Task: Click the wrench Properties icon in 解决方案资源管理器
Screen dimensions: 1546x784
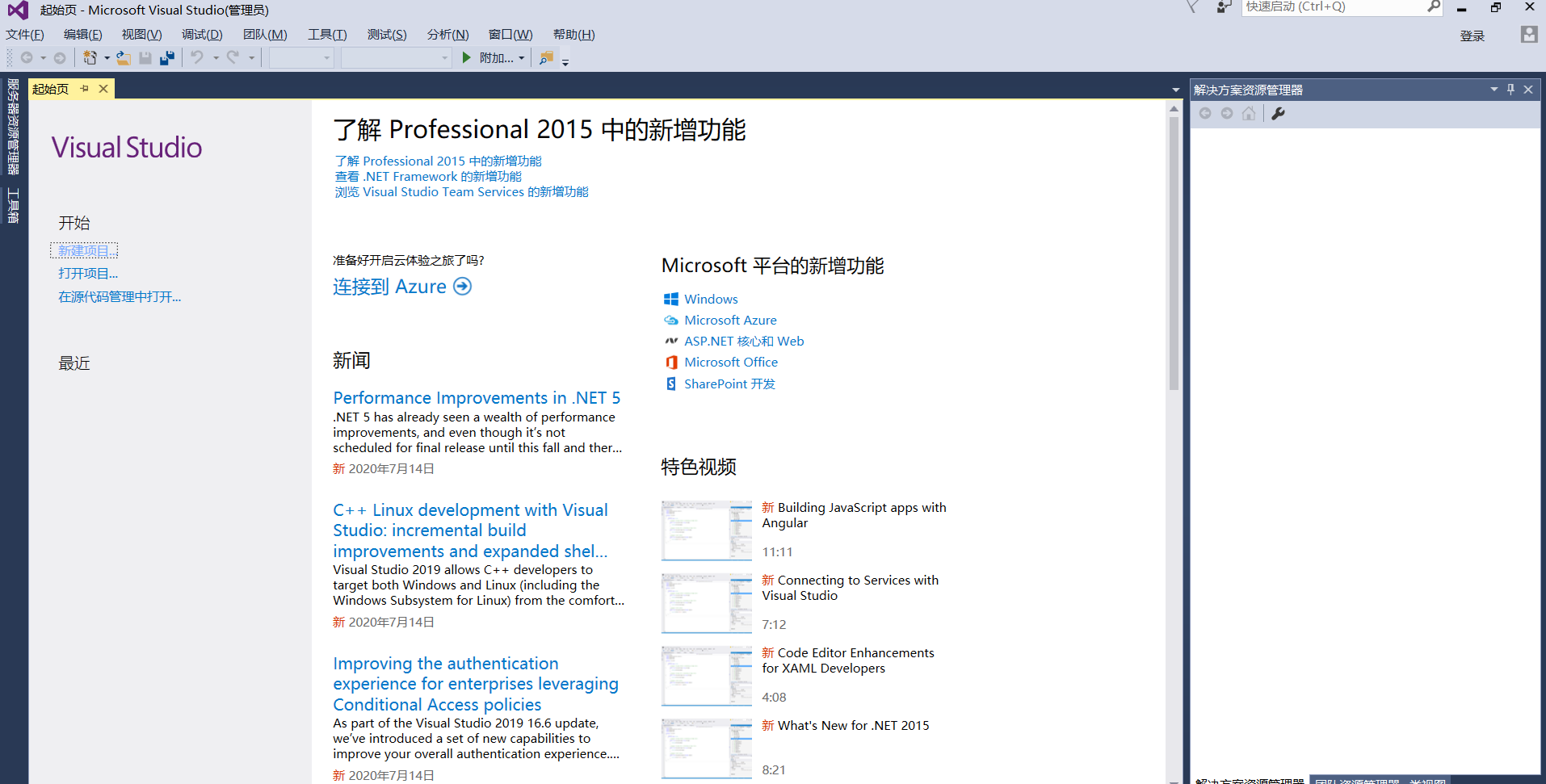Action: pyautogui.click(x=1278, y=113)
